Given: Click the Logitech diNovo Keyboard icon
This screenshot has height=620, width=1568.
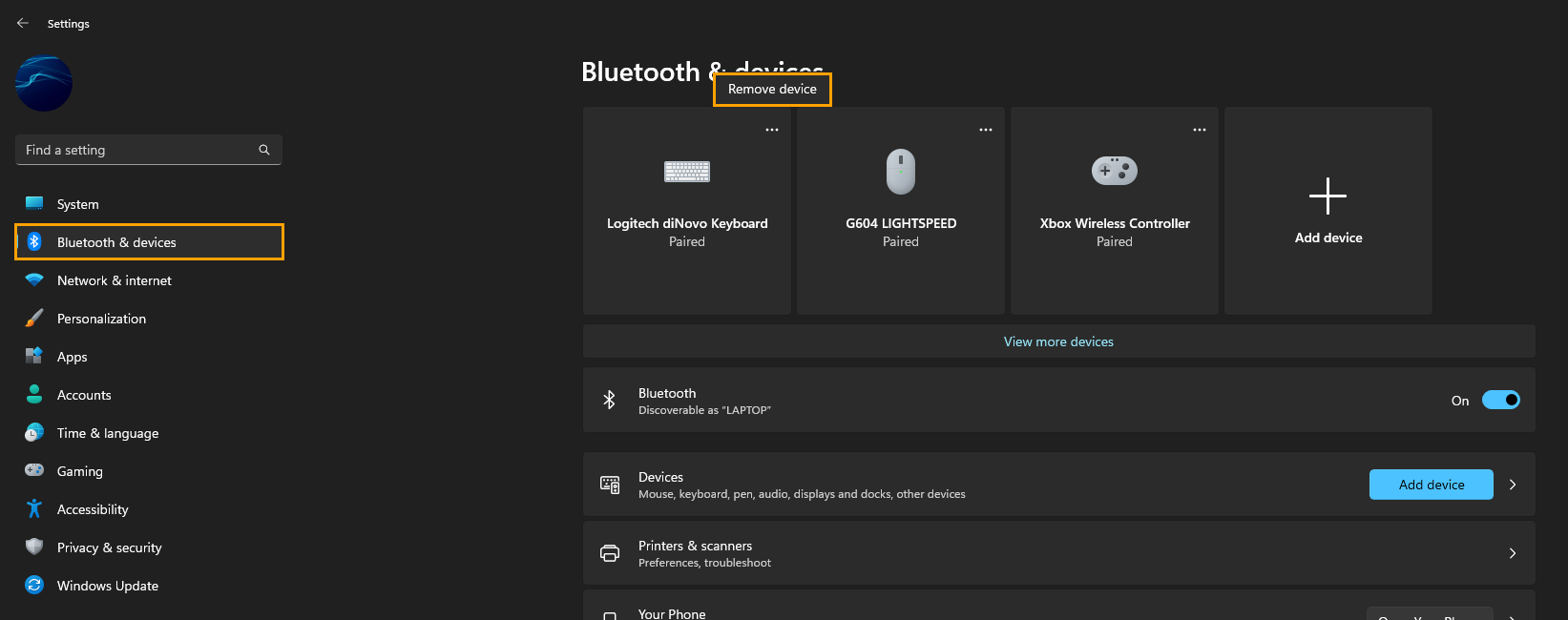Looking at the screenshot, I should point(687,171).
